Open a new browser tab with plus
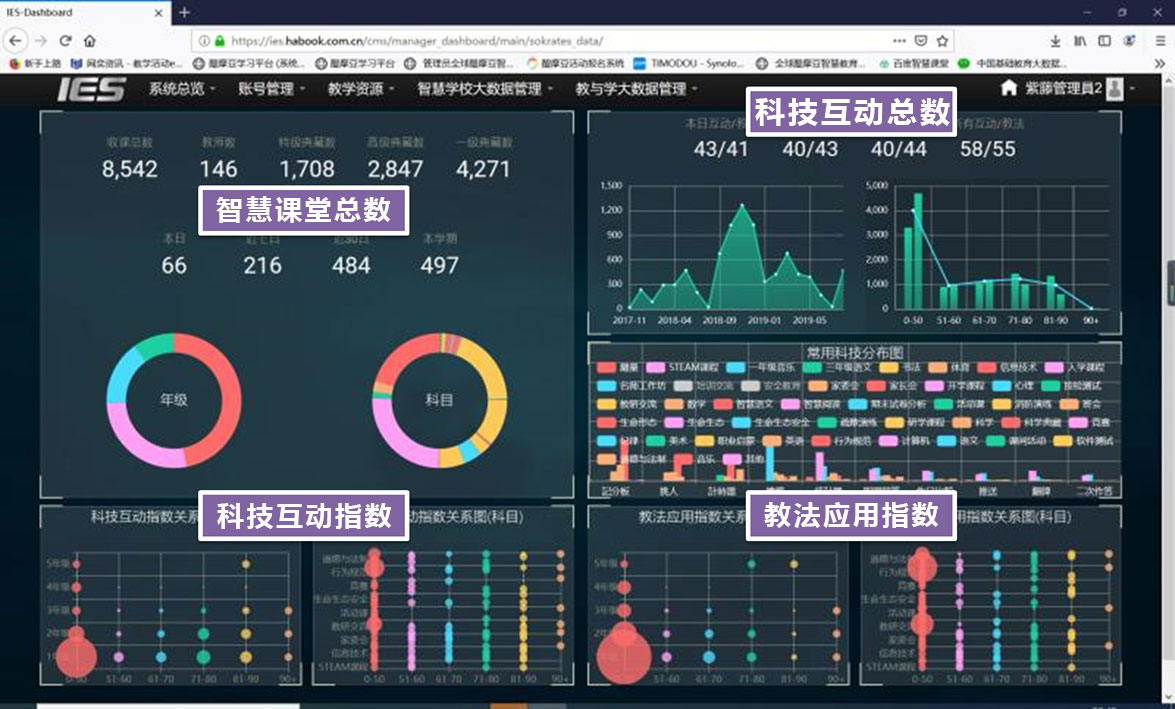The height and width of the screenshot is (709, 1175). 184,12
